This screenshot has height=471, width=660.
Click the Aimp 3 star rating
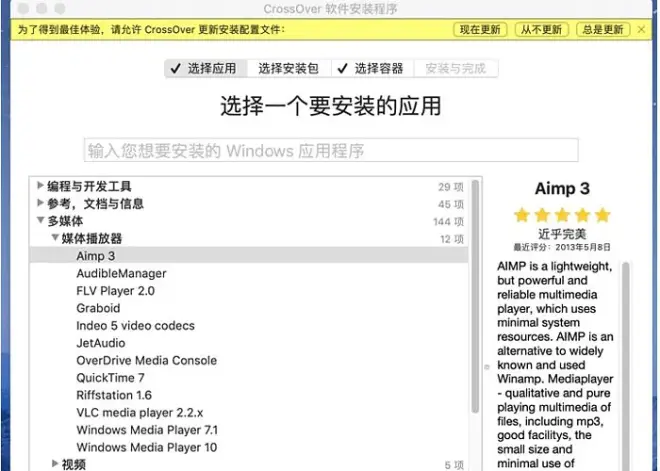coord(562,215)
